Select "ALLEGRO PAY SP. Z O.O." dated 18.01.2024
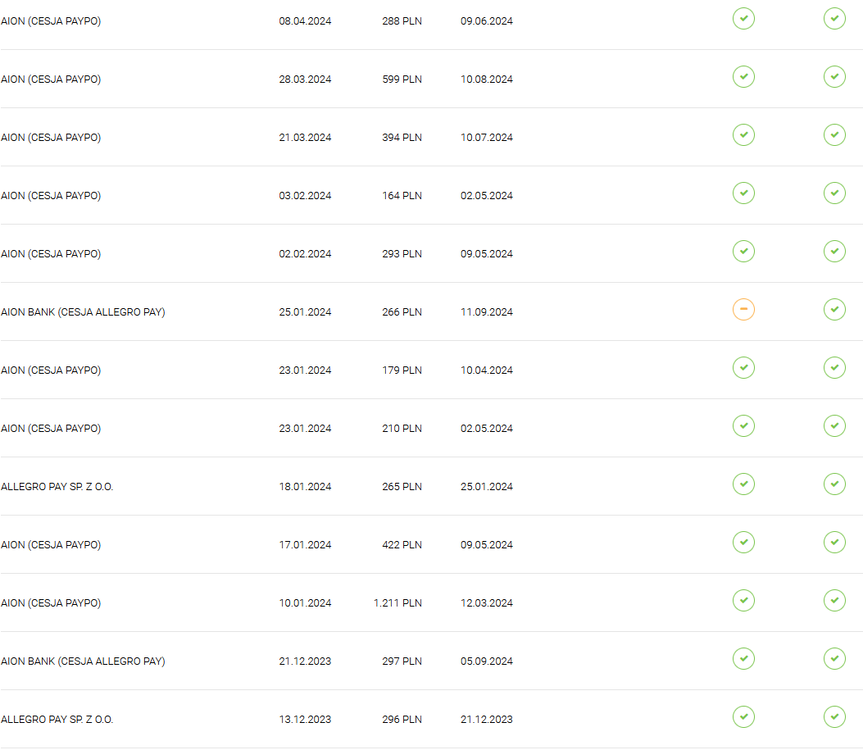863x750 pixels. pos(57,486)
